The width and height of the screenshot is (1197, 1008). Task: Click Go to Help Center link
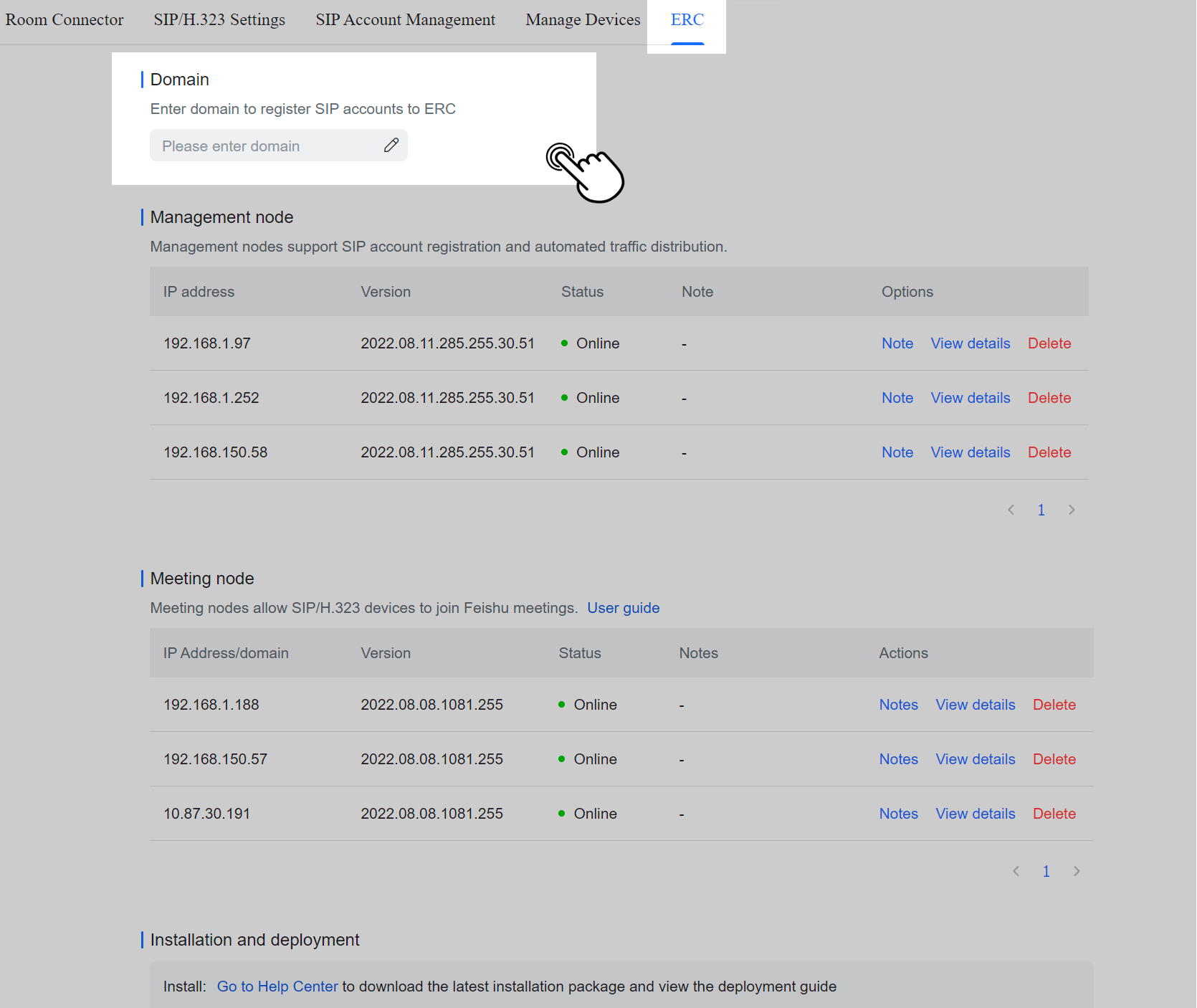(277, 986)
